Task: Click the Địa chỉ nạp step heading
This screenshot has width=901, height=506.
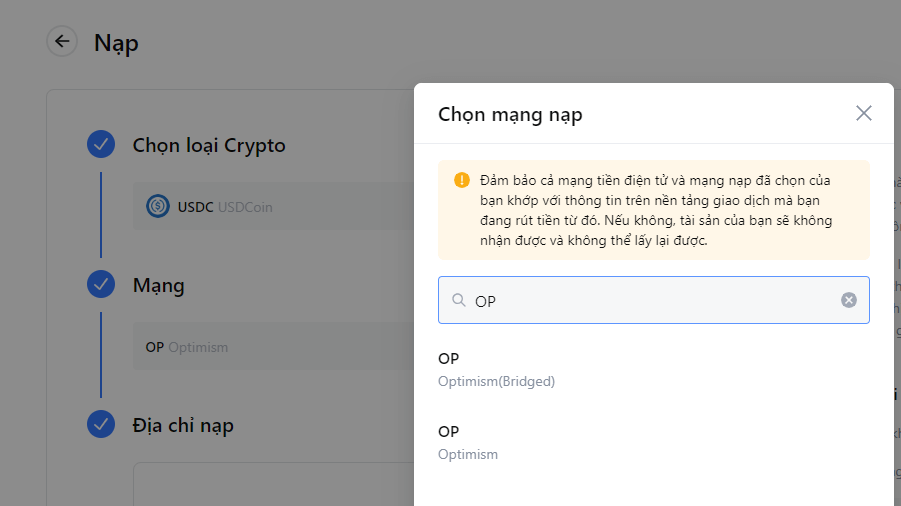Action: click(183, 425)
